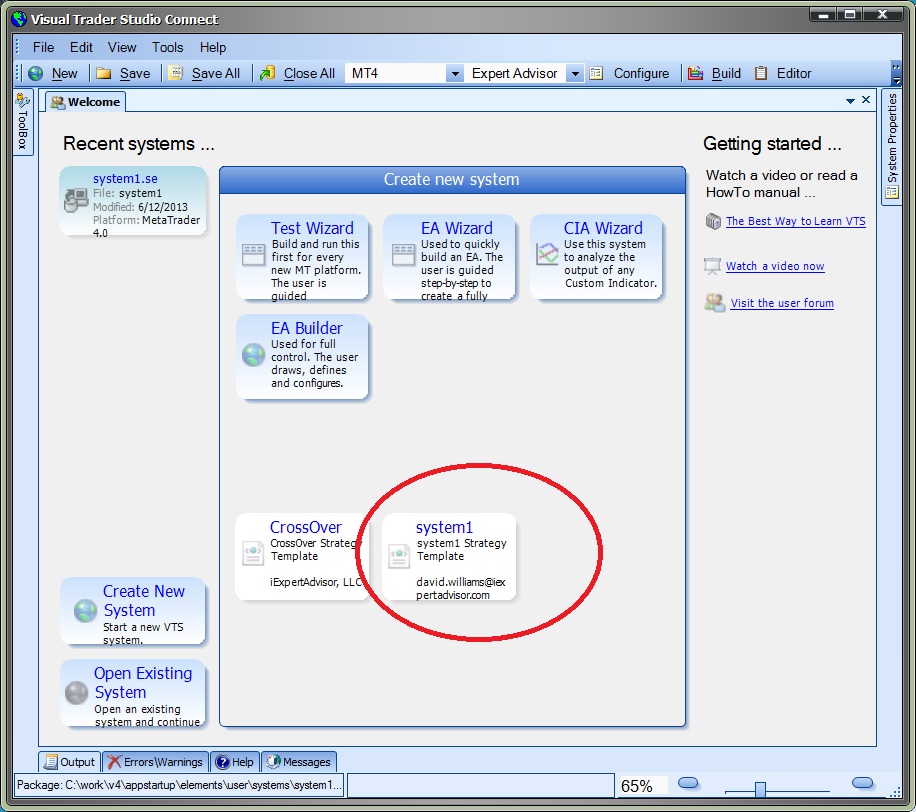Screen dimensions: 916x812
Task: Click the Open Existing System grey icon
Action: click(77, 693)
